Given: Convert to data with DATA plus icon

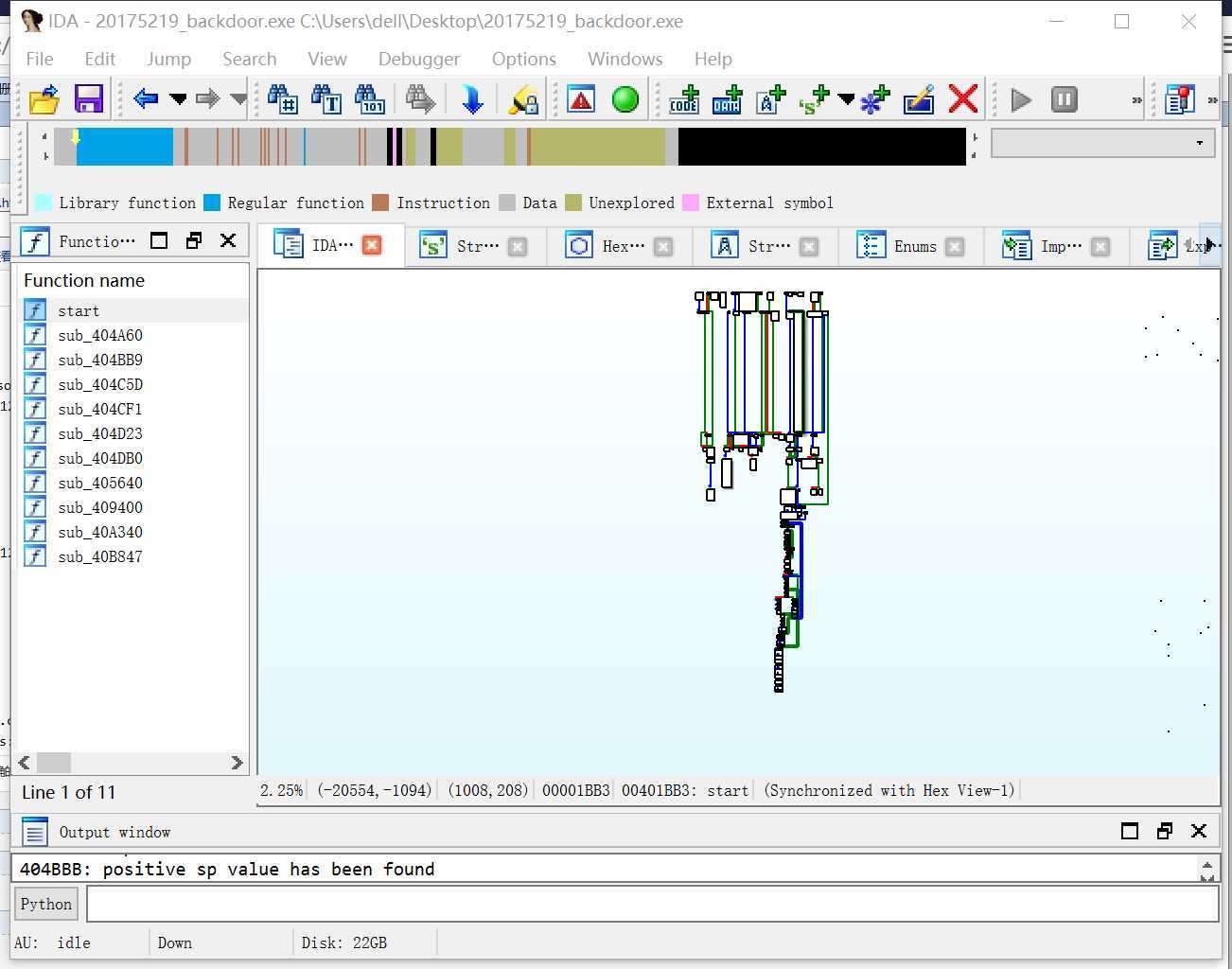Looking at the screenshot, I should click(728, 98).
